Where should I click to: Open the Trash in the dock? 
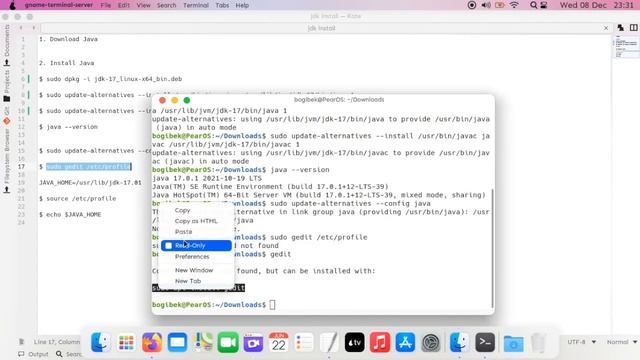(538, 342)
